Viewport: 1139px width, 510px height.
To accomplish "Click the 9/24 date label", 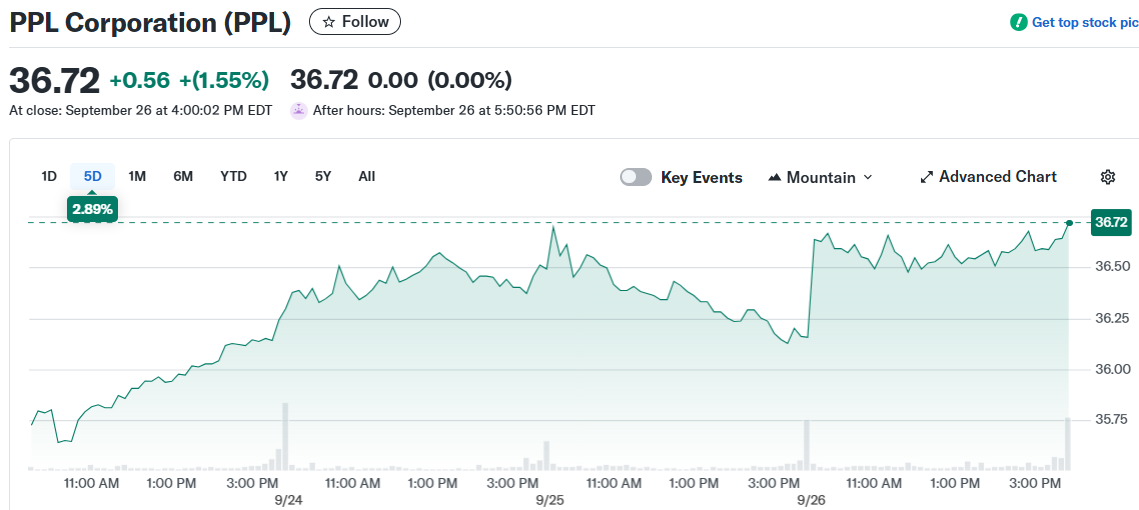I will (289, 501).
